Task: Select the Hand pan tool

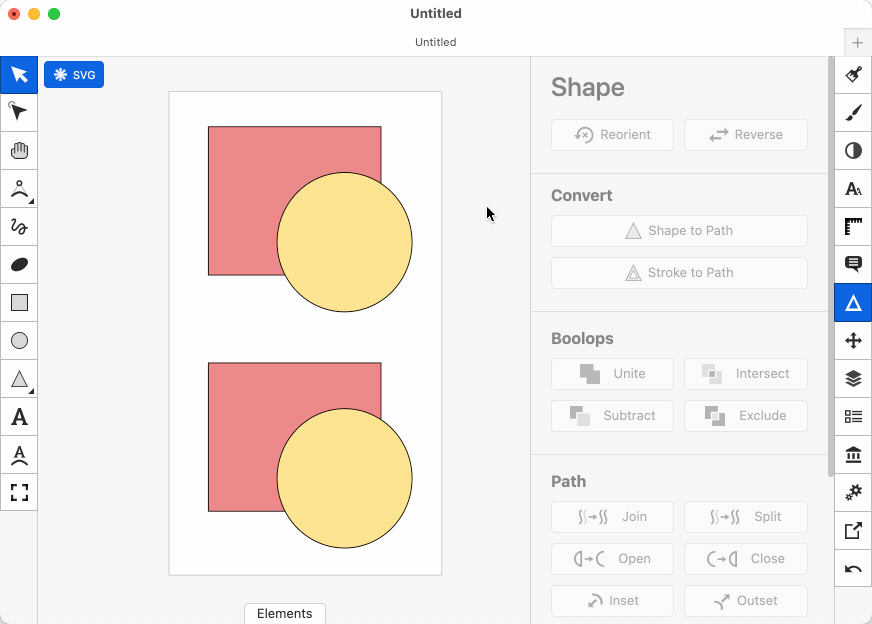Action: [19, 151]
